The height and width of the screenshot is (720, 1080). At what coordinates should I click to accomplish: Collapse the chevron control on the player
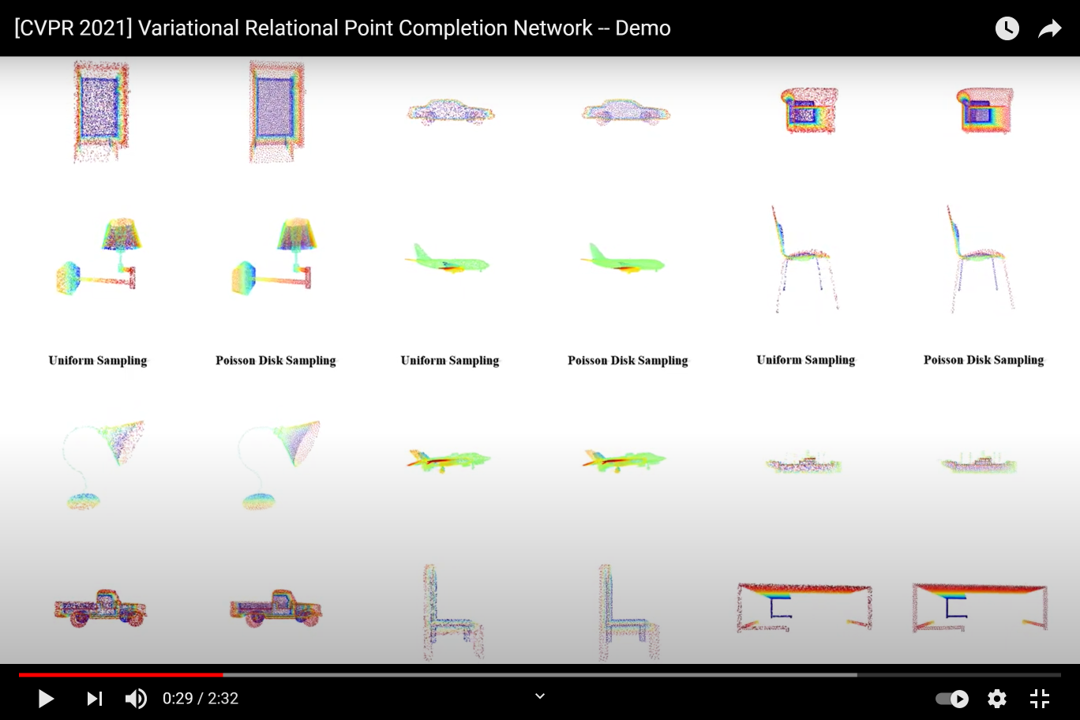click(x=540, y=696)
